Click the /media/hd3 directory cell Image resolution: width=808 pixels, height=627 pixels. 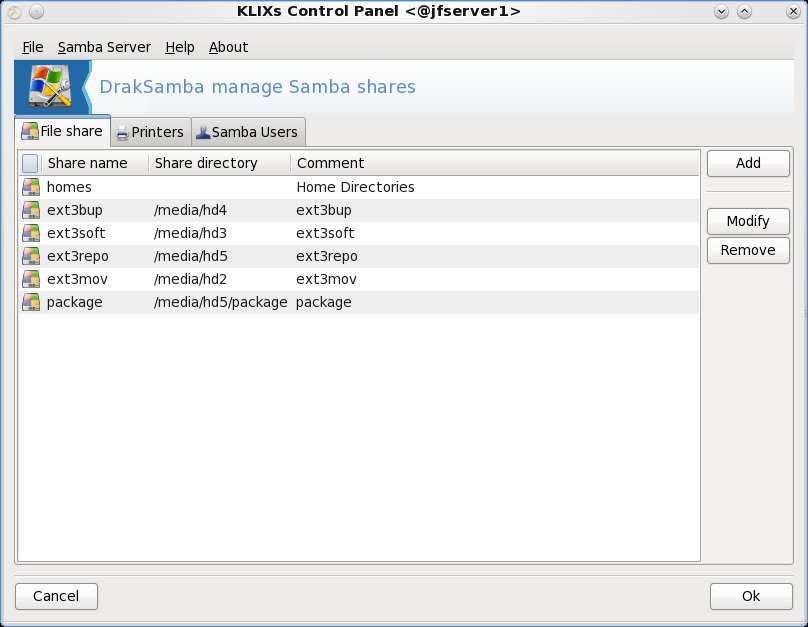pyautogui.click(x=190, y=233)
